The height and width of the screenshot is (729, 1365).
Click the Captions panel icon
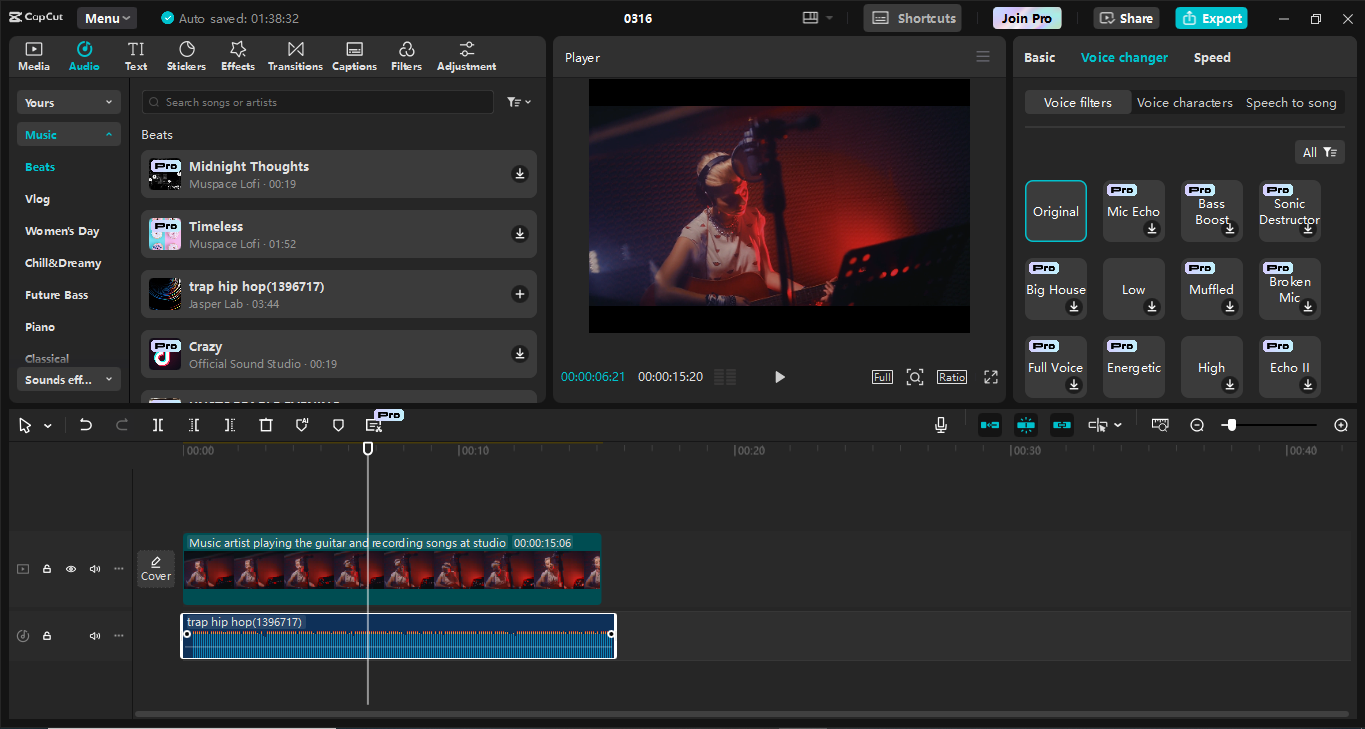click(354, 55)
